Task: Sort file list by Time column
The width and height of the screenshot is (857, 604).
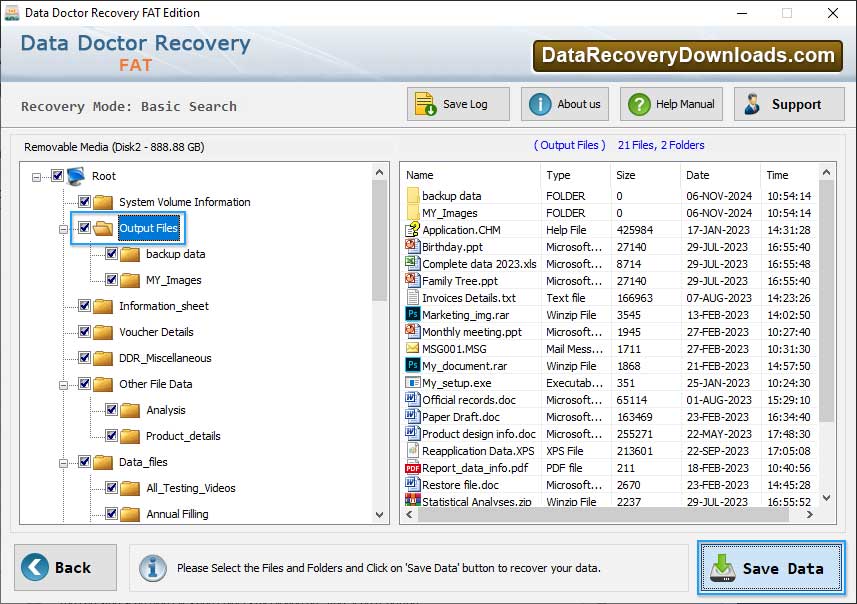Action: coord(789,175)
